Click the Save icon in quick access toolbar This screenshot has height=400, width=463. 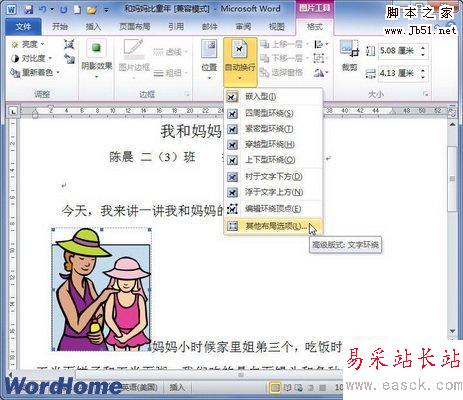pos(28,9)
